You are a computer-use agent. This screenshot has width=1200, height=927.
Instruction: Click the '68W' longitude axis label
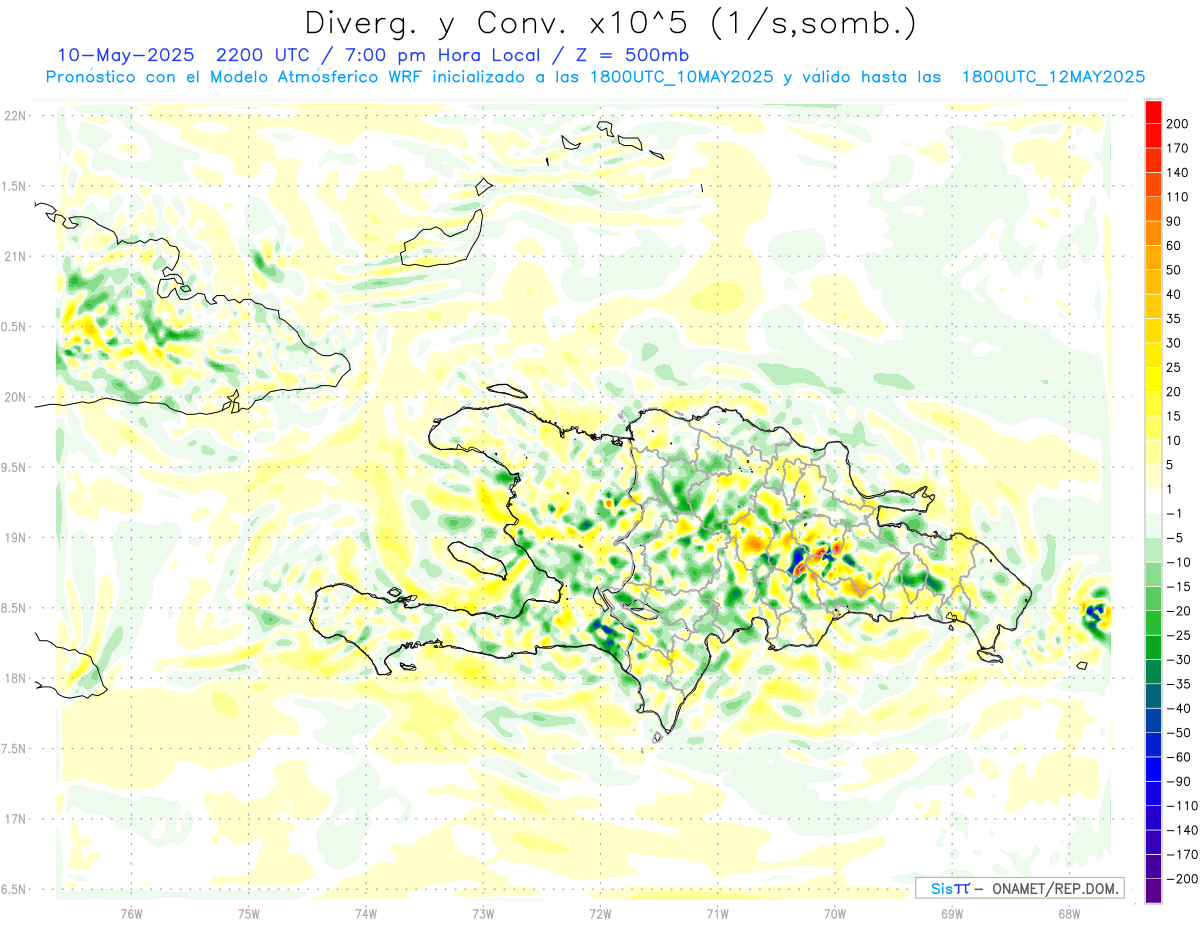tap(1069, 914)
